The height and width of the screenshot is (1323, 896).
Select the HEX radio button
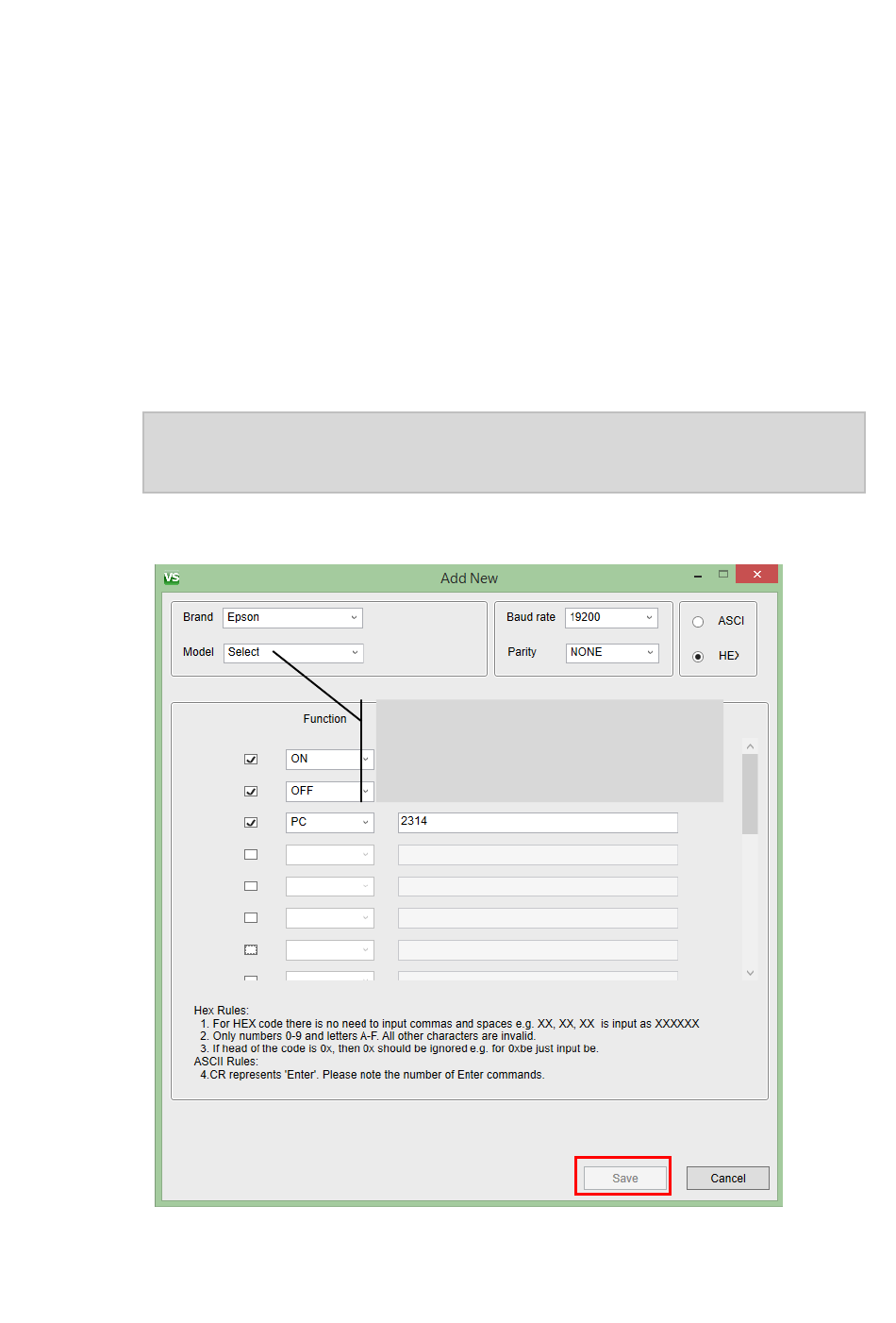pyautogui.click(x=698, y=656)
